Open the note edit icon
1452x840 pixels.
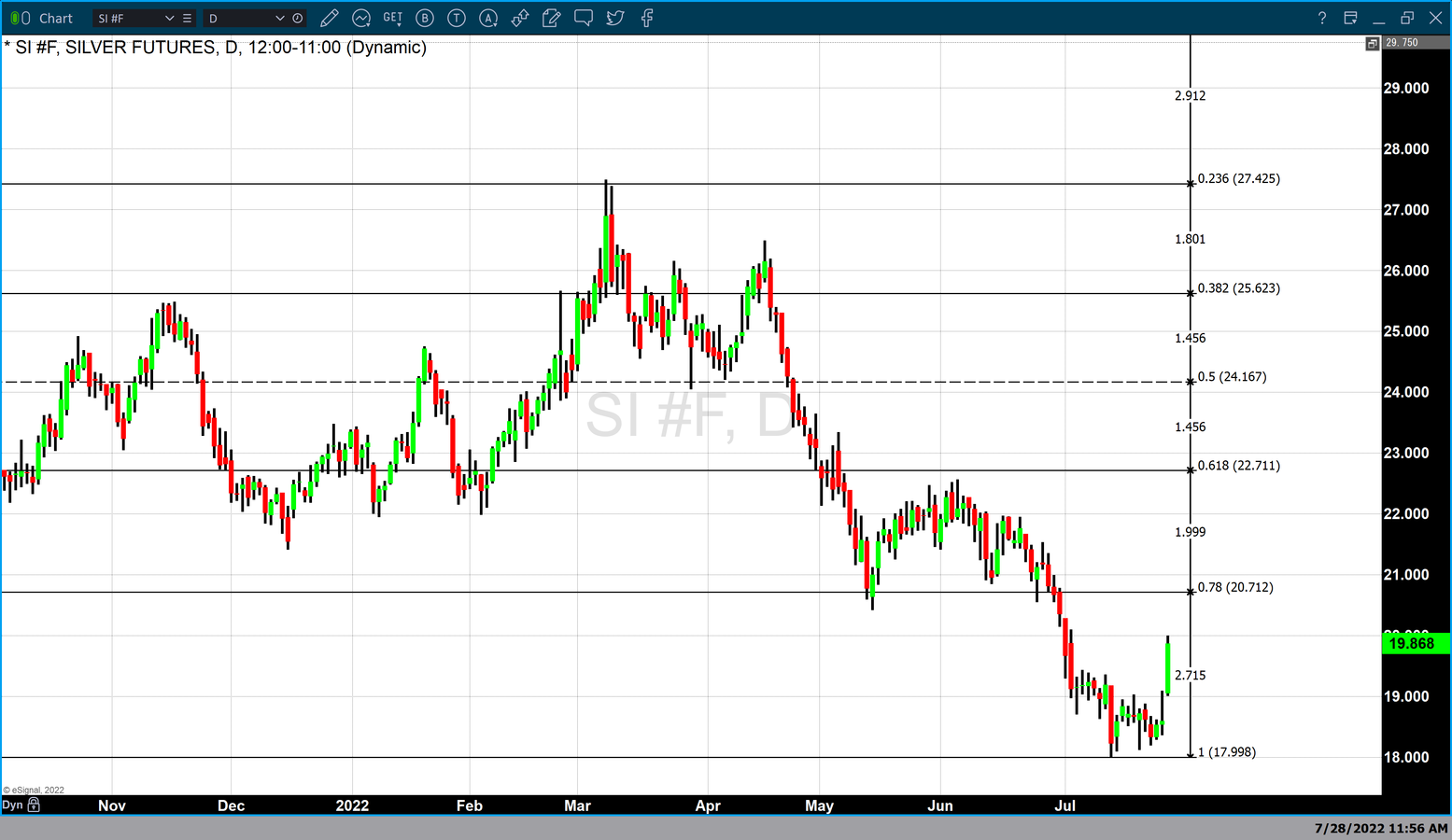(552, 18)
